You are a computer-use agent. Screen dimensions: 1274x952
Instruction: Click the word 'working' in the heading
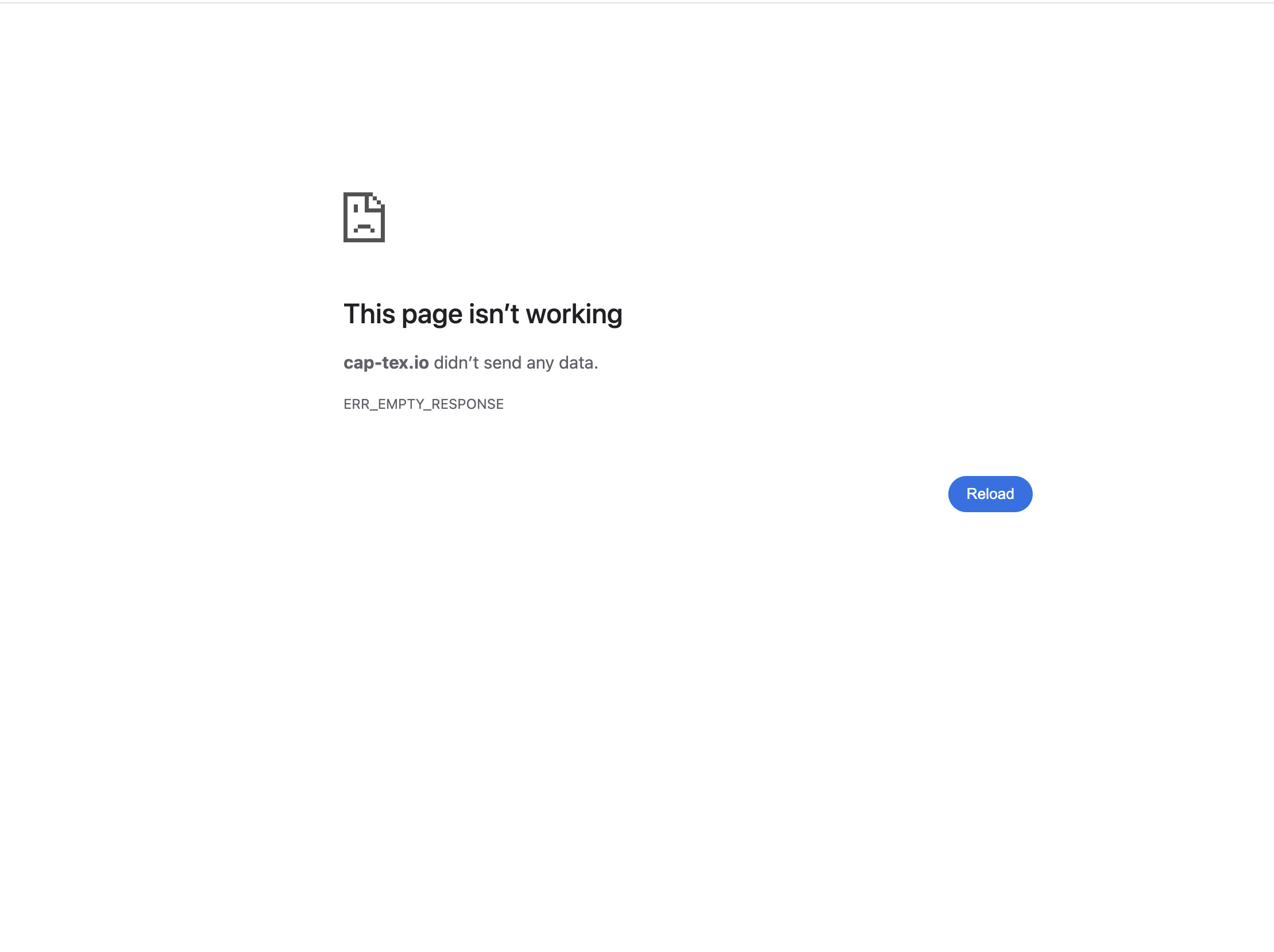pyautogui.click(x=574, y=315)
